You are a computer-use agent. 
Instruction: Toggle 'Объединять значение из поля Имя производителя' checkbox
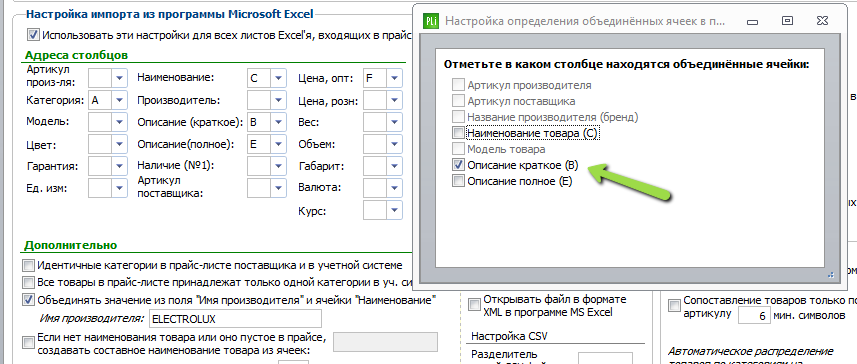(x=28, y=300)
